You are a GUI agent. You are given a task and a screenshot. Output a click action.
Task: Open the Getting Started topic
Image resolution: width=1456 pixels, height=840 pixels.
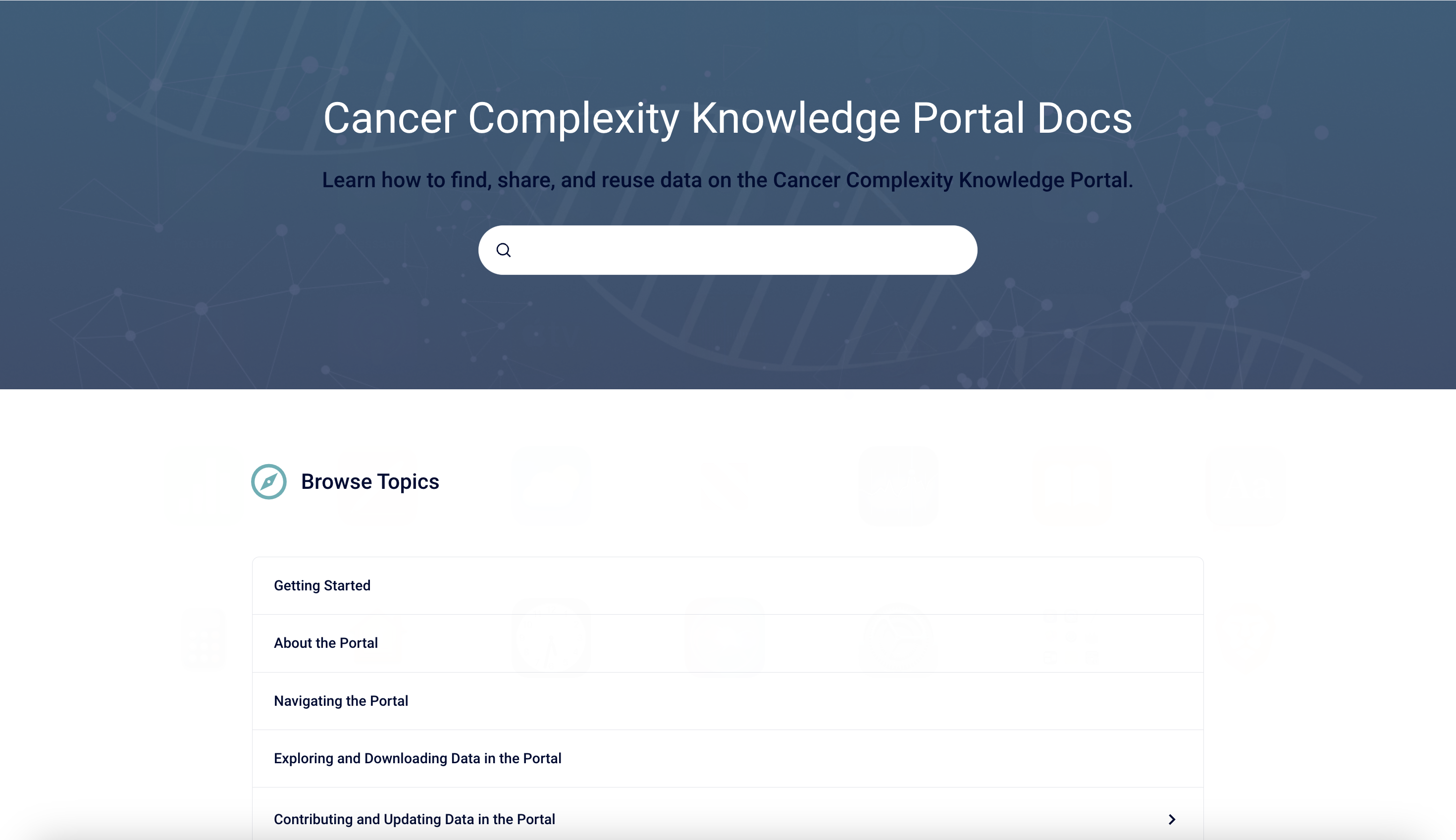[x=322, y=585]
